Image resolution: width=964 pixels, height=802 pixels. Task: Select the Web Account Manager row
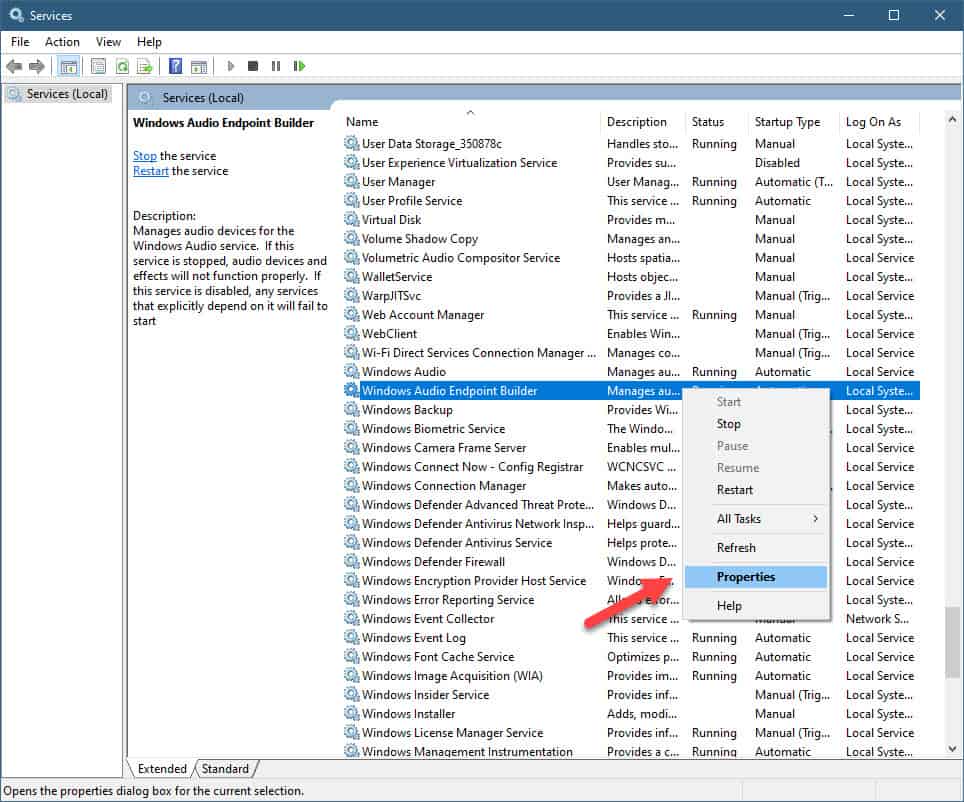tap(631, 314)
